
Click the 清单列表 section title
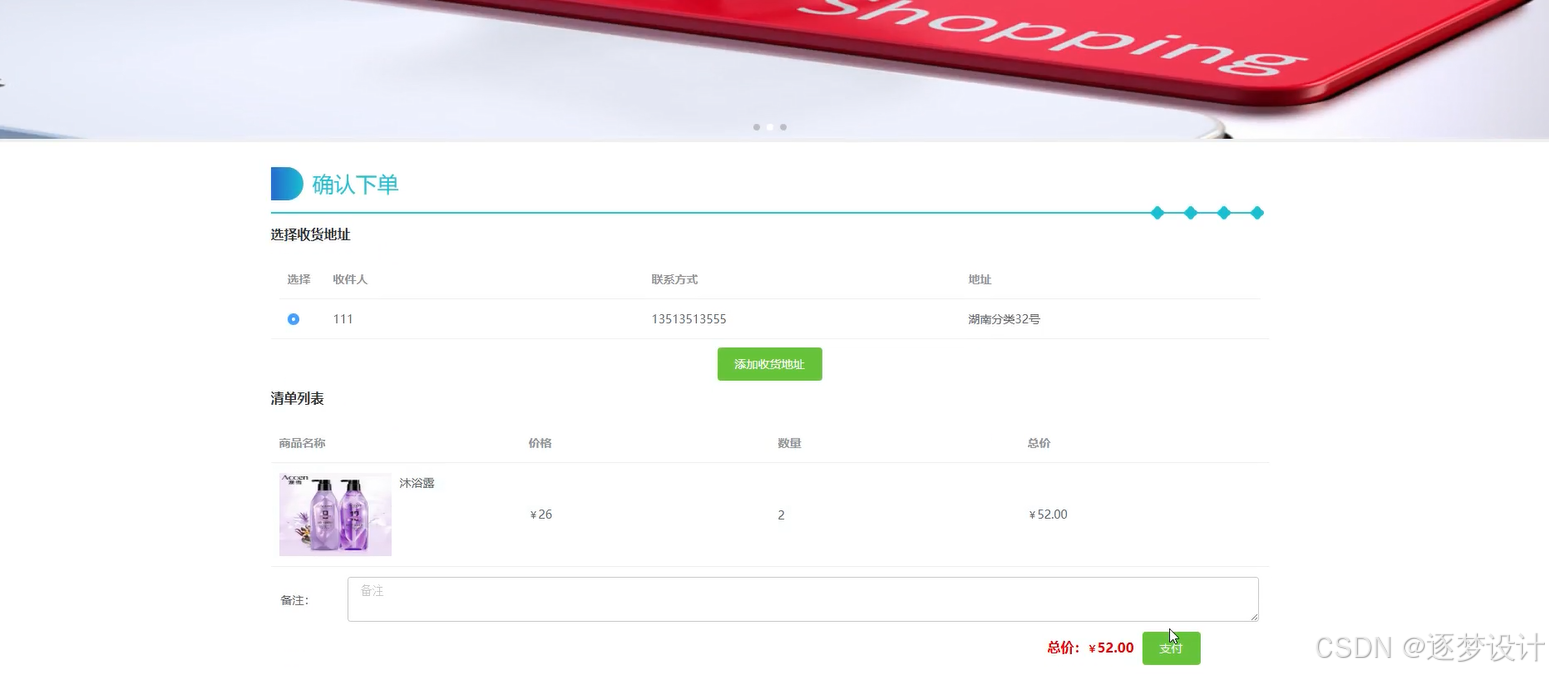297,399
